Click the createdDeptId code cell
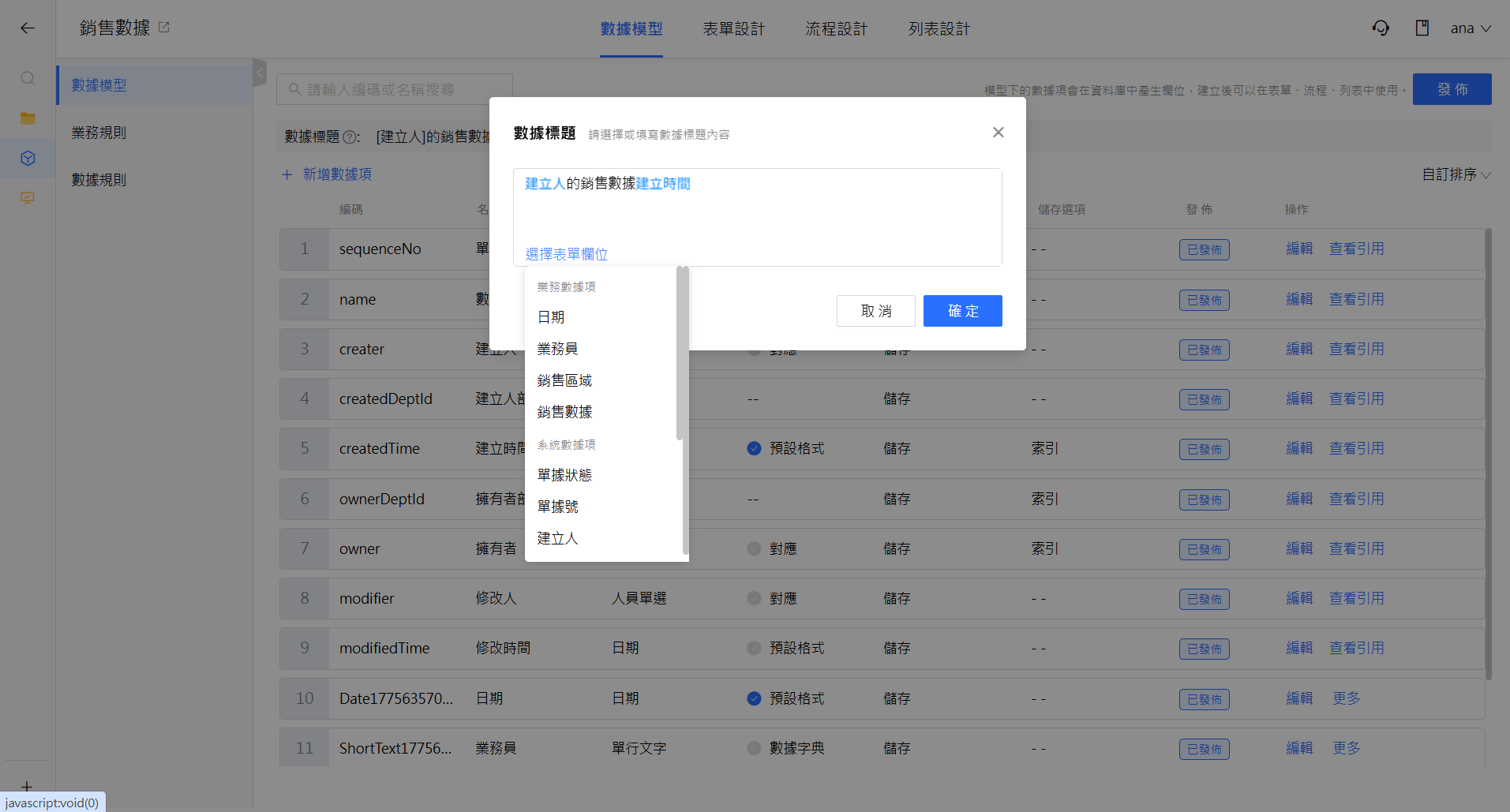Screen dimensions: 1510x812 386,399
